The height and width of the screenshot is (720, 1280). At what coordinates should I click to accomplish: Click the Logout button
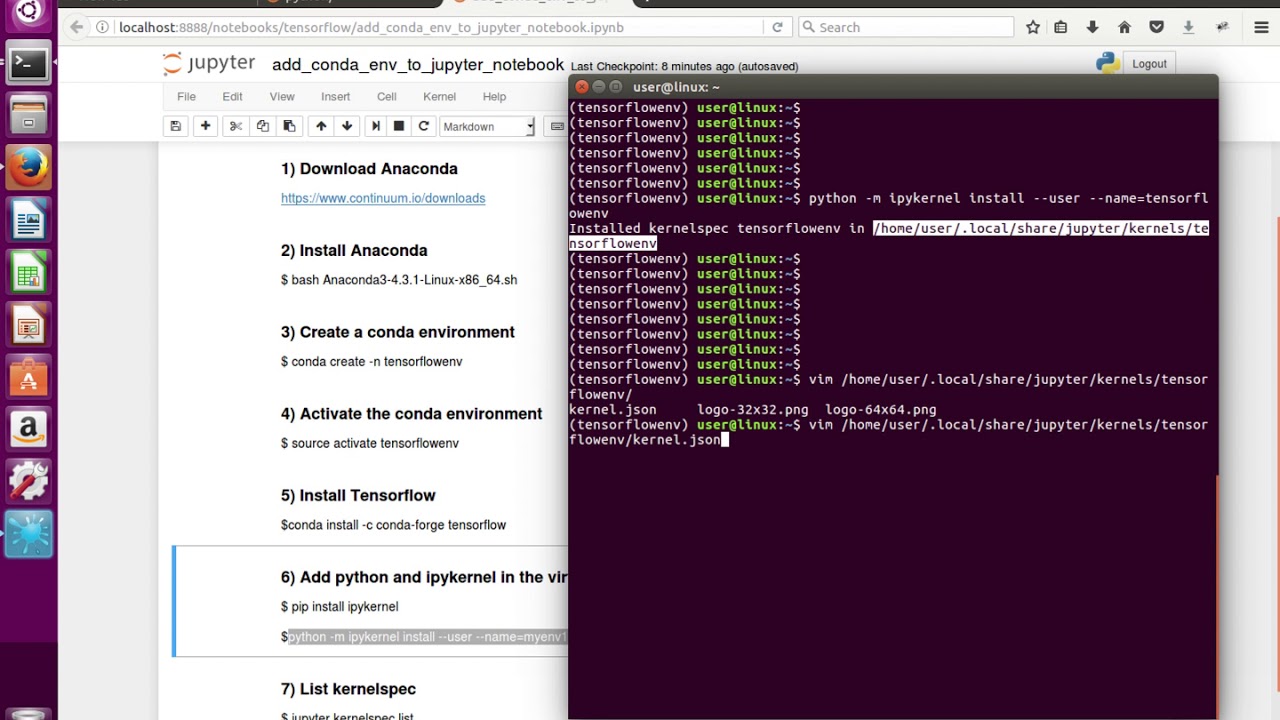click(x=1149, y=63)
